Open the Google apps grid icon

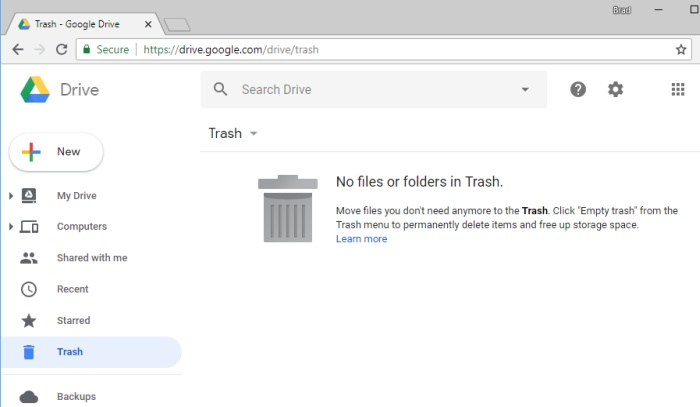[678, 89]
